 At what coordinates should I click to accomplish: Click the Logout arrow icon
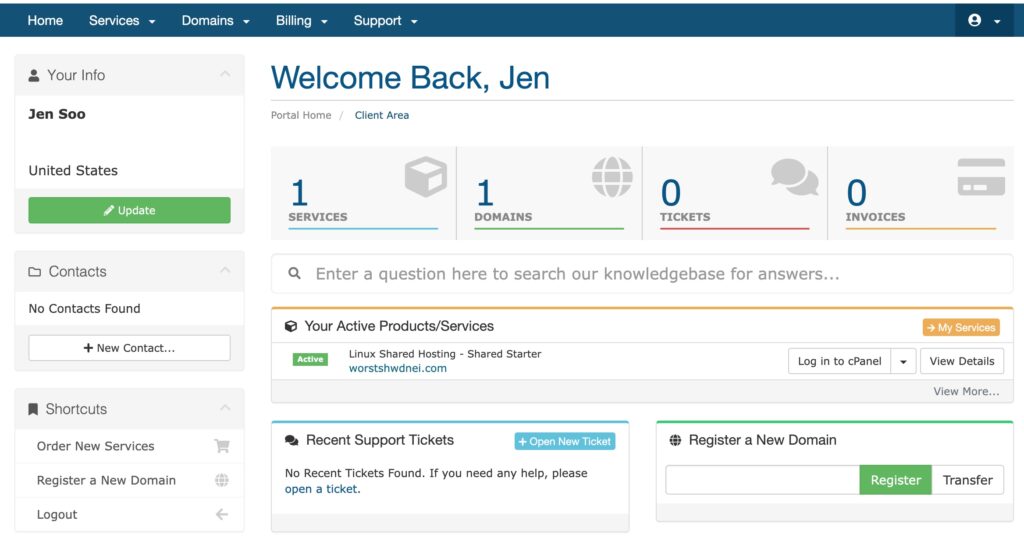tap(222, 514)
